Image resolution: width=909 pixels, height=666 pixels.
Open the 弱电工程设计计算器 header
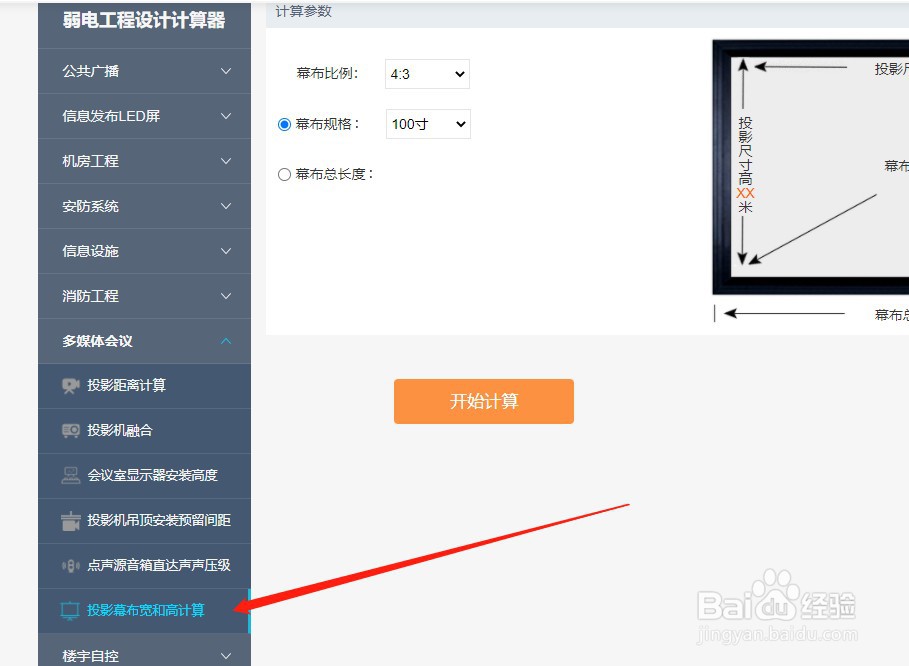pyautogui.click(x=143, y=20)
